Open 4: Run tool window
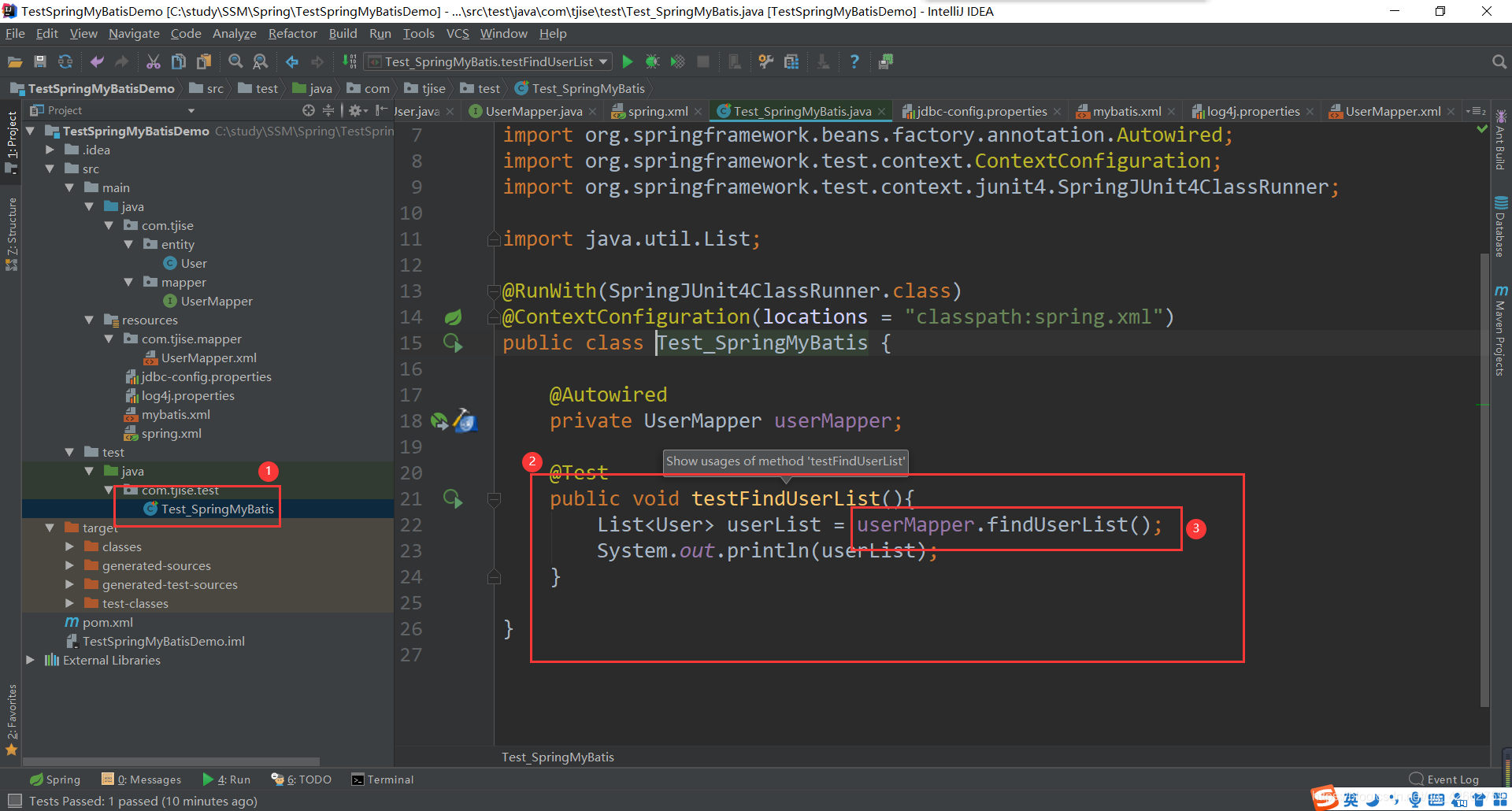Image resolution: width=1512 pixels, height=811 pixels. [227, 780]
